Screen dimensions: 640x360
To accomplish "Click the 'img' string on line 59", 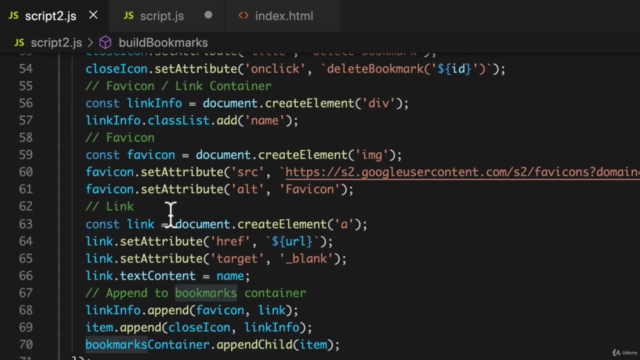I will click(x=371, y=155).
